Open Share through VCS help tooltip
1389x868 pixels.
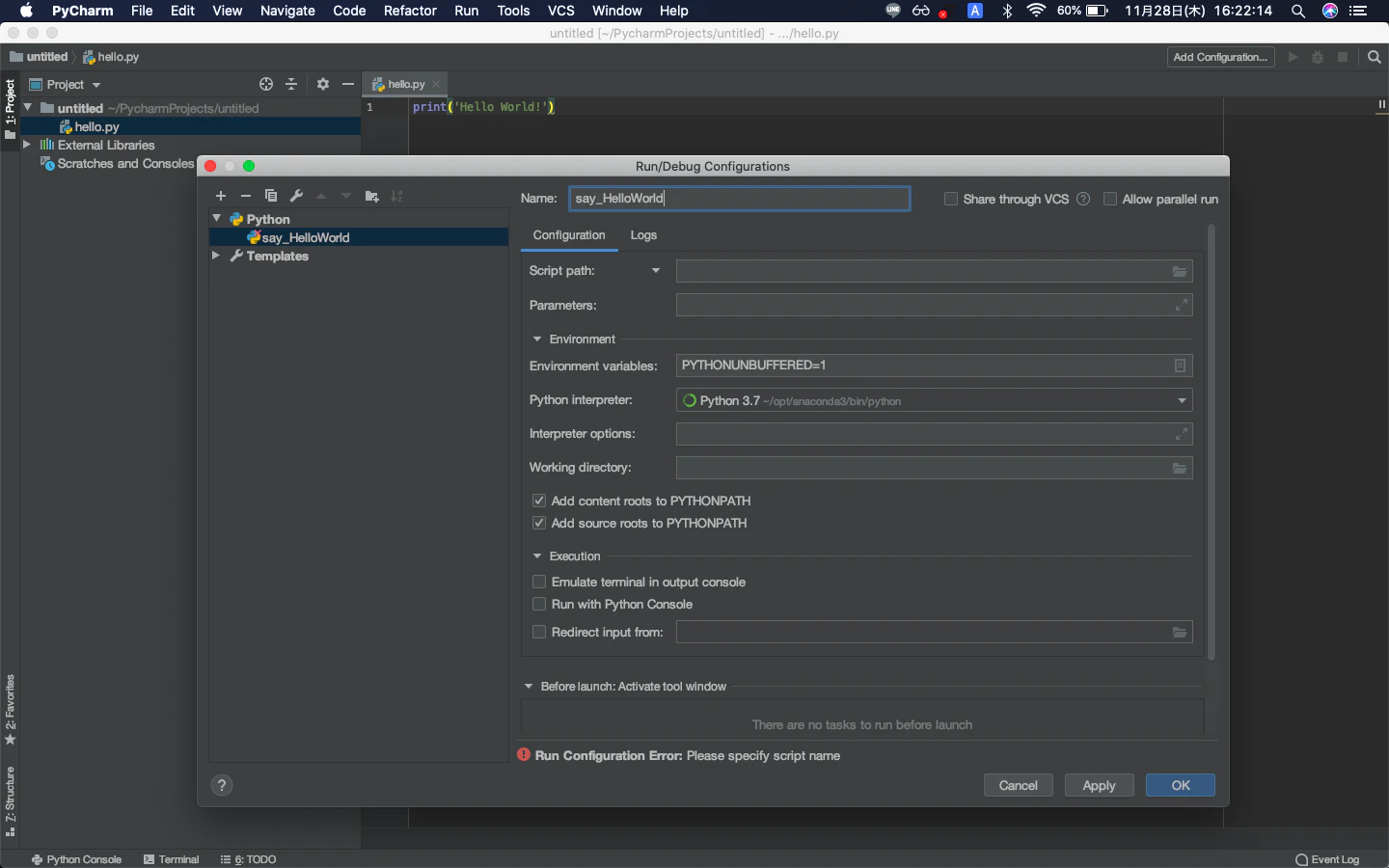(1083, 199)
